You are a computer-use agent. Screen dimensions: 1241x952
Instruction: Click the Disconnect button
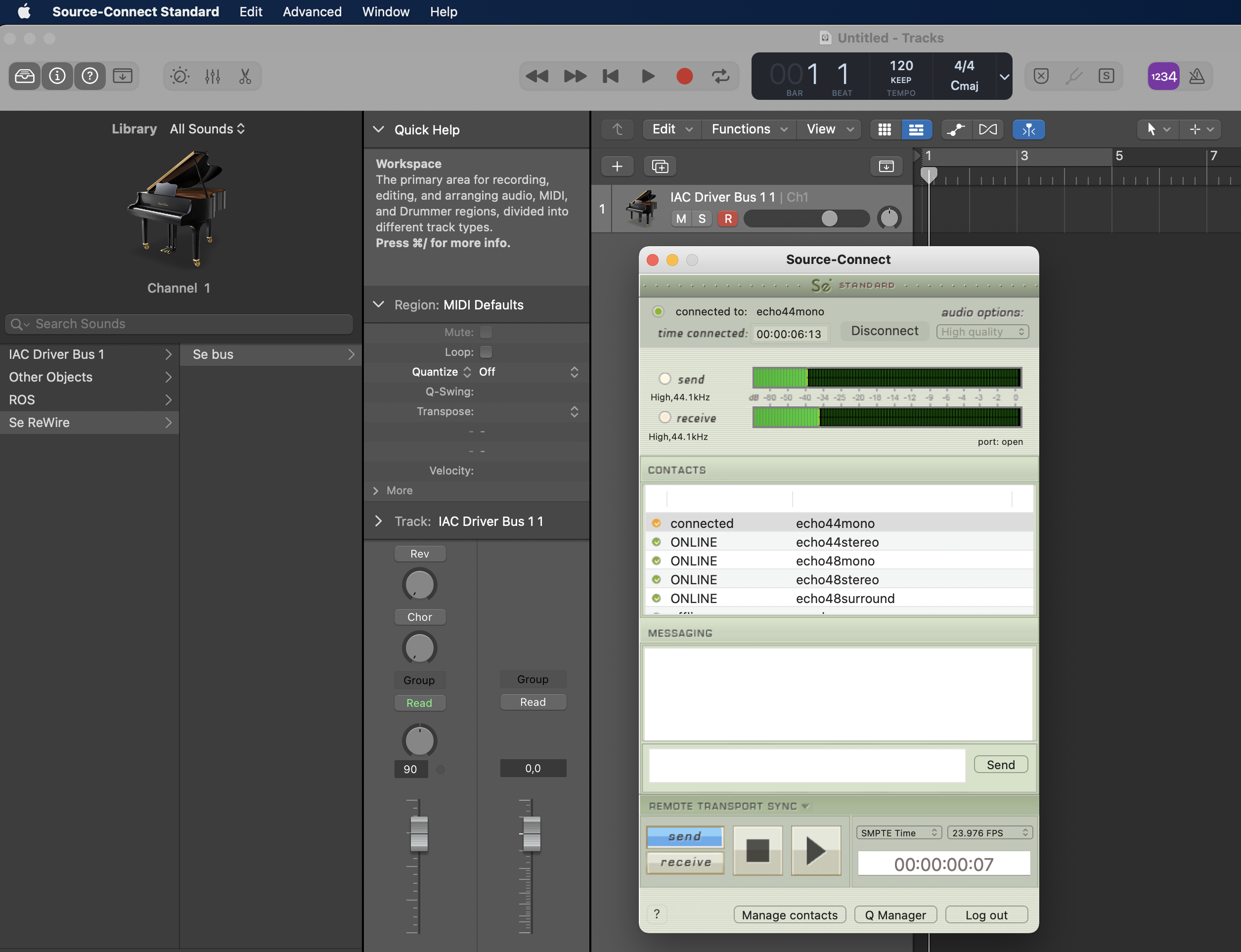point(884,331)
